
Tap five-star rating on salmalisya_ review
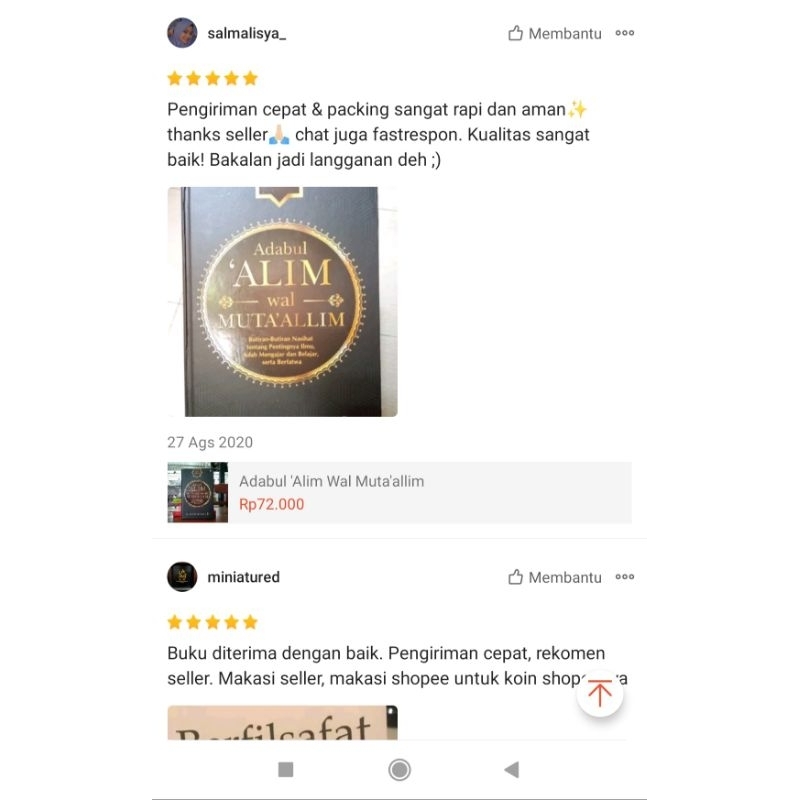pyautogui.click(x=213, y=79)
